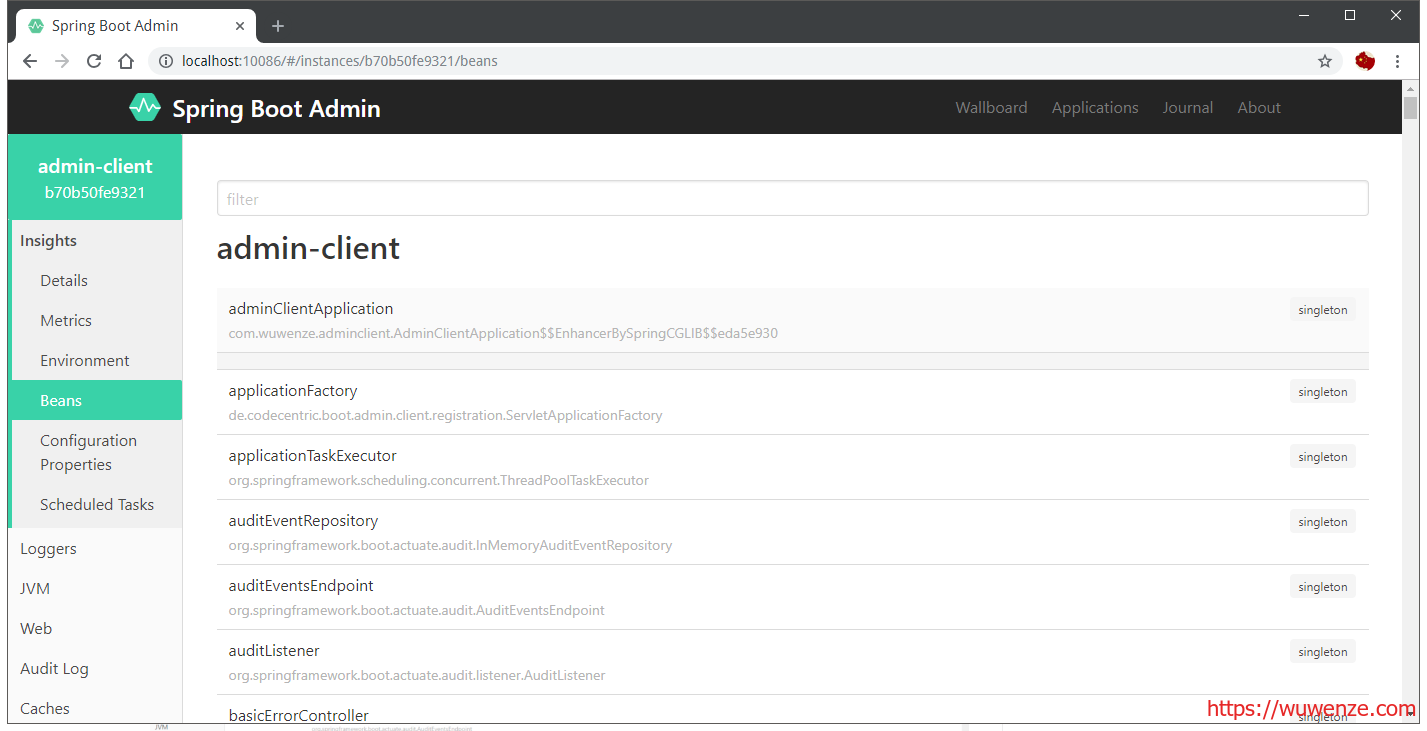Click the InMemoryAuditEventRepository class name text
This screenshot has height=731, width=1427.
point(450,545)
